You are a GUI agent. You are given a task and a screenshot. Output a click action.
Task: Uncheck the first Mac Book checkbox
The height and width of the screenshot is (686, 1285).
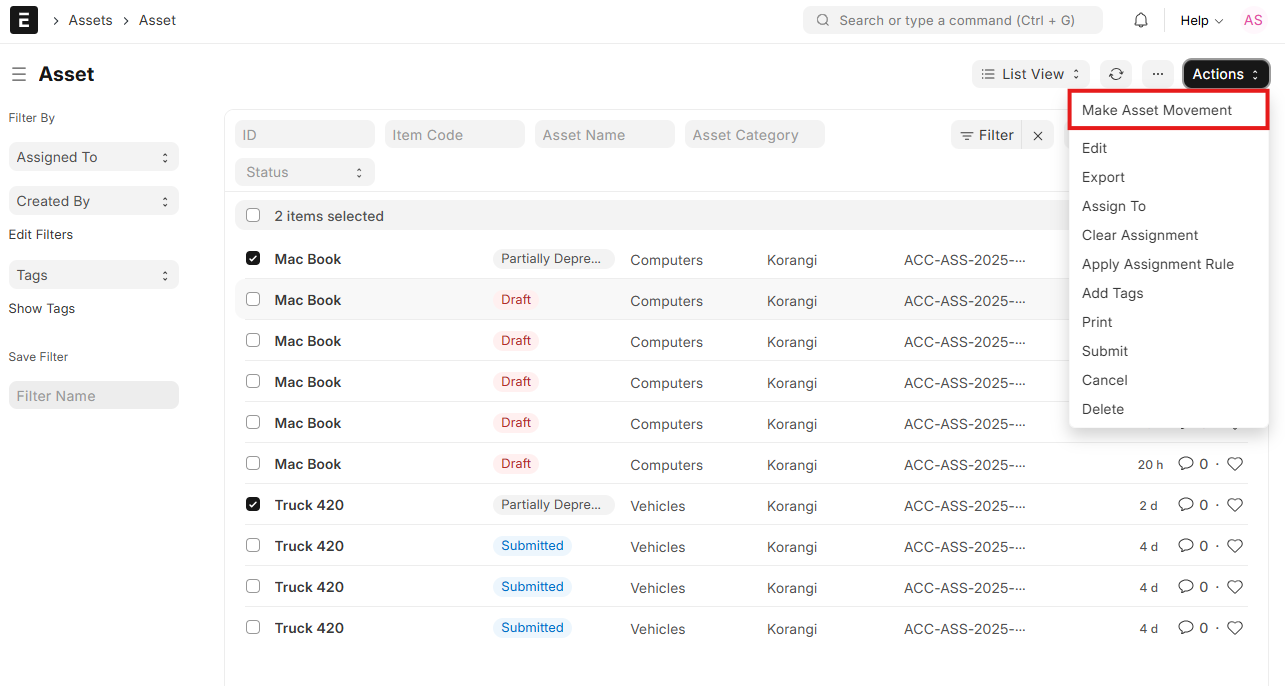tap(253, 258)
